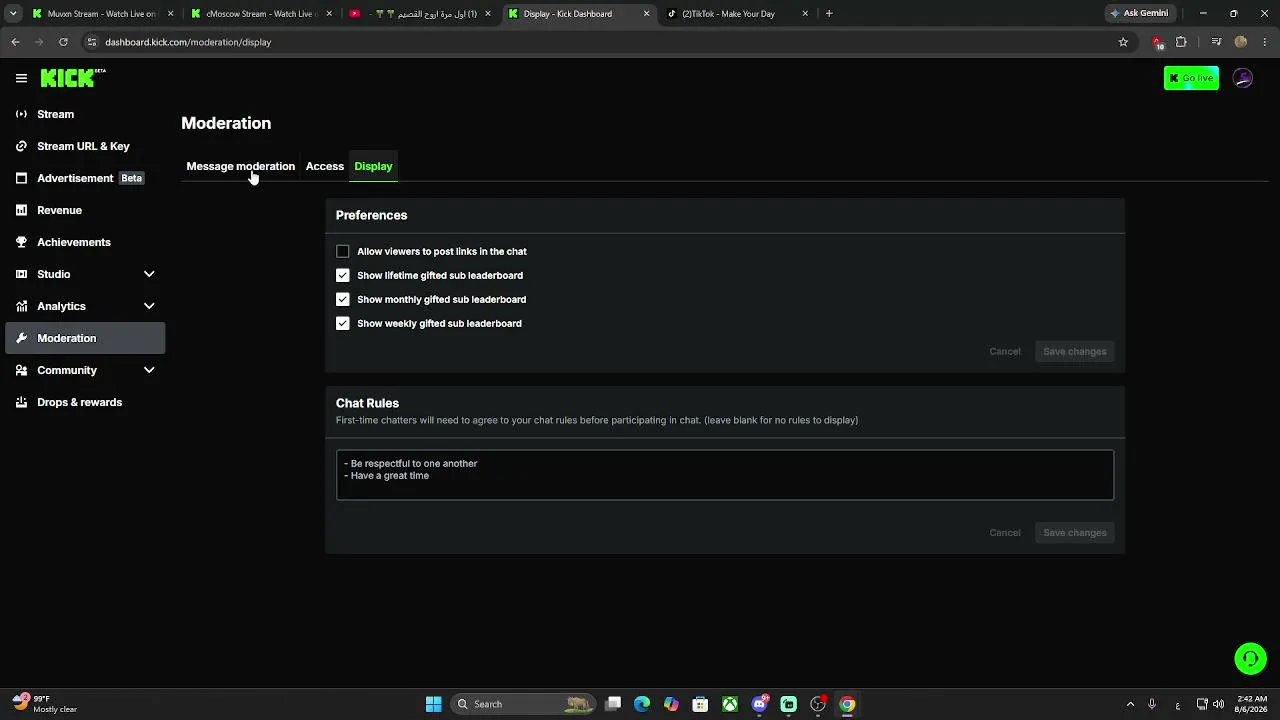Open the Windows Start menu
1280x720 pixels.
coord(433,704)
